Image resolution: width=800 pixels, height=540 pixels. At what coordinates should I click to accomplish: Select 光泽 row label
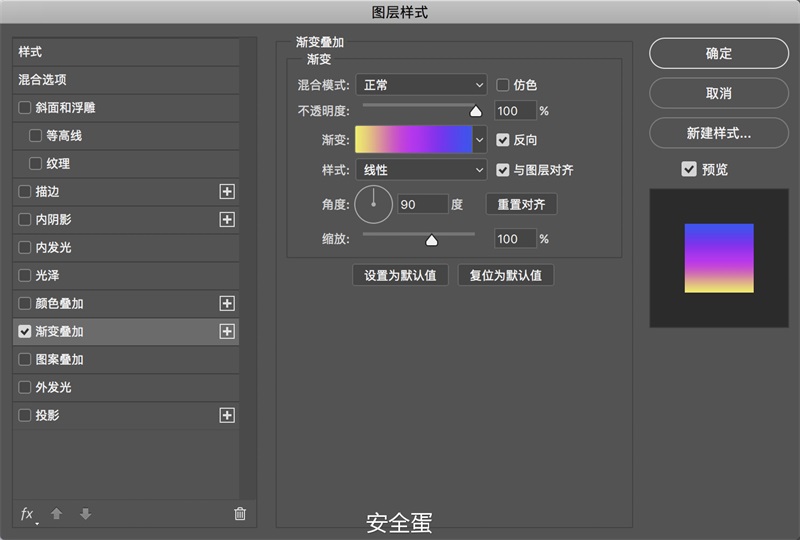[x=47, y=275]
